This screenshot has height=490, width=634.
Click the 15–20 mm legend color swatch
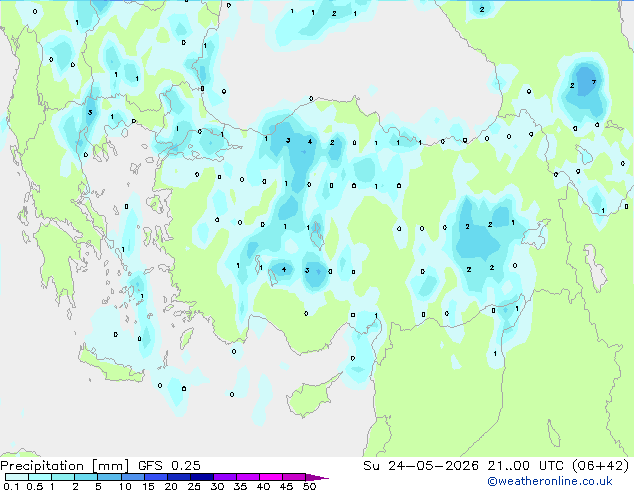pyautogui.click(x=155, y=477)
